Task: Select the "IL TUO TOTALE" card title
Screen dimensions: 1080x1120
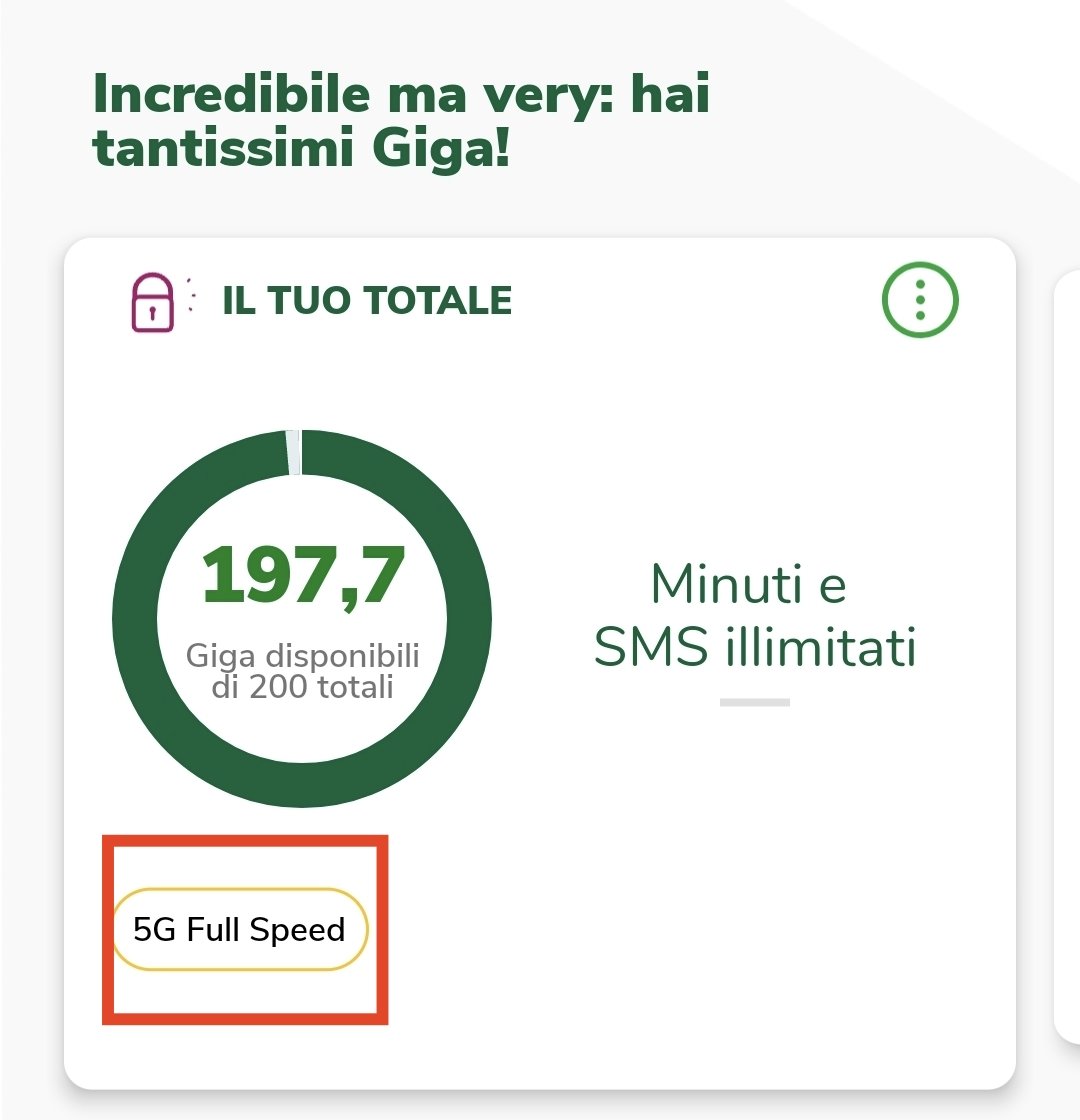Action: (x=367, y=300)
